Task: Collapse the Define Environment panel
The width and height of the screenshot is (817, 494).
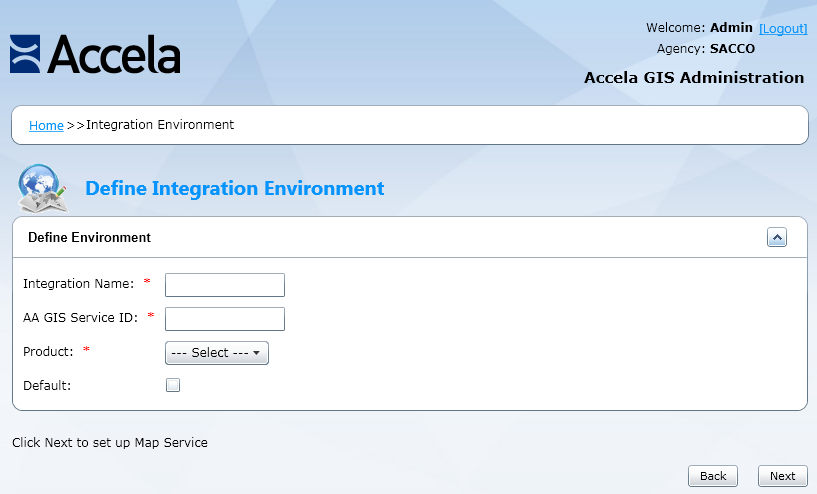Action: (x=777, y=237)
